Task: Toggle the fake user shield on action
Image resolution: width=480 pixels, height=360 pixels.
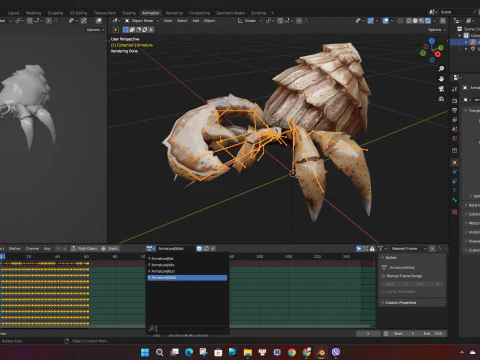Action: point(199,249)
